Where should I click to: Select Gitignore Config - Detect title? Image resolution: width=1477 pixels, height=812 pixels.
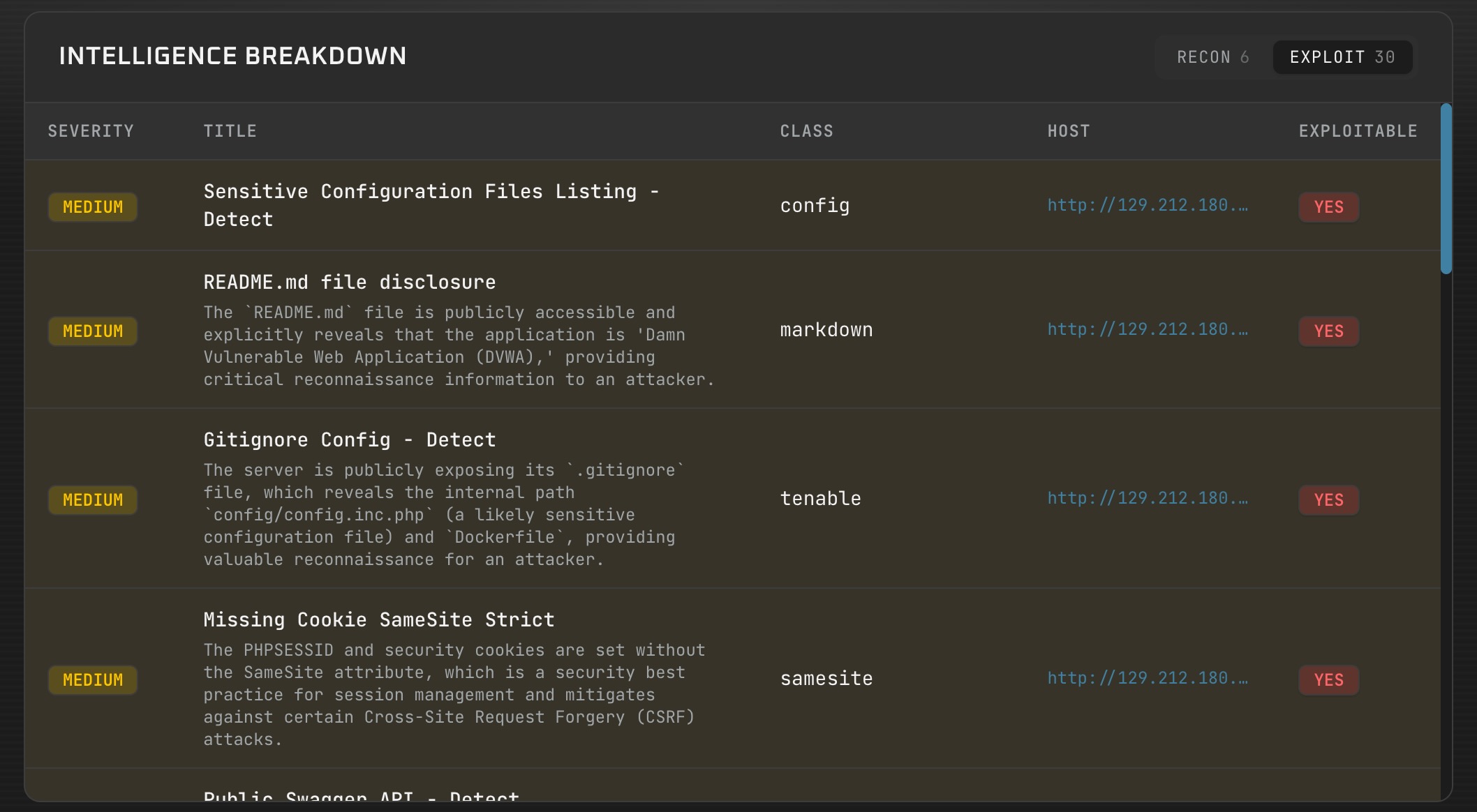[x=349, y=440]
